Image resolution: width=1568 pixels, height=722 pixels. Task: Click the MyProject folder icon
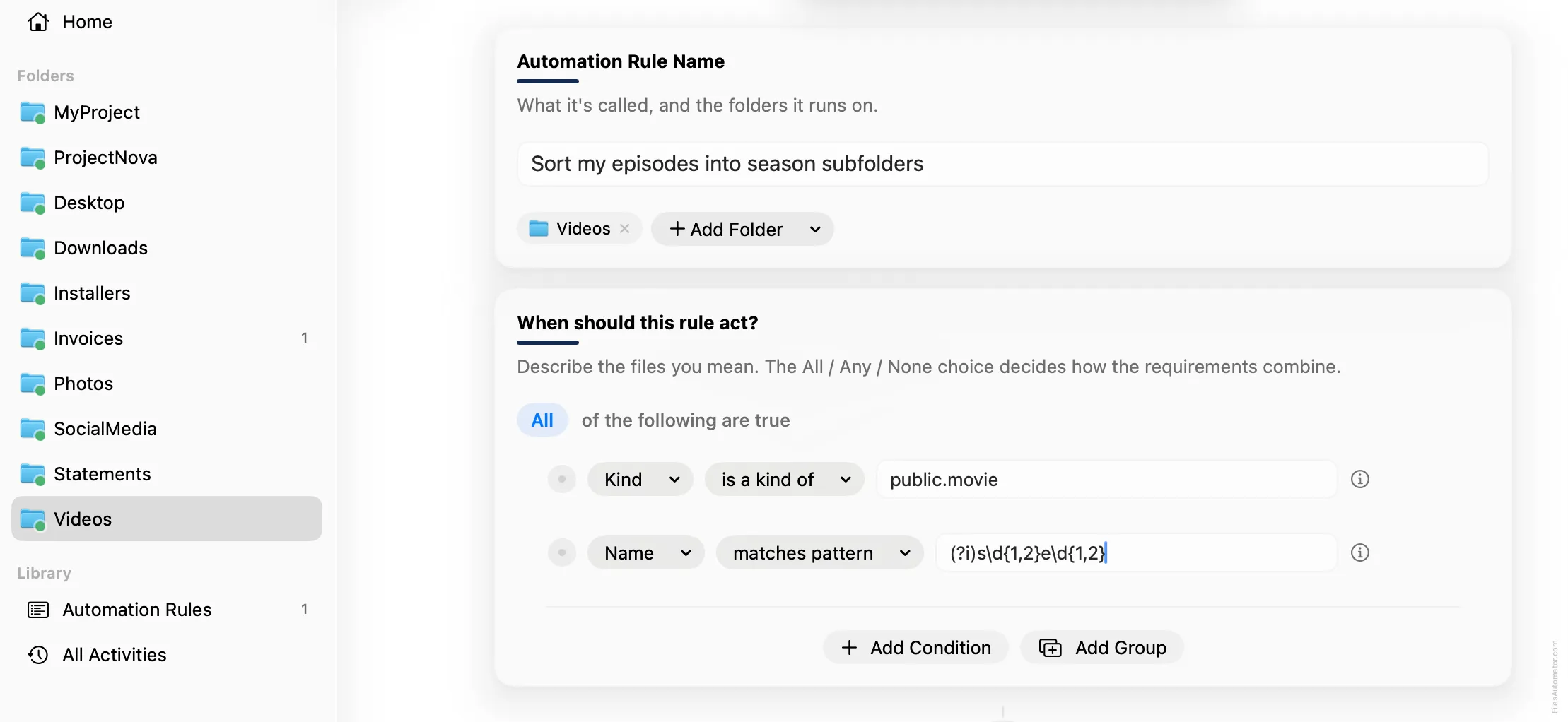coord(33,112)
